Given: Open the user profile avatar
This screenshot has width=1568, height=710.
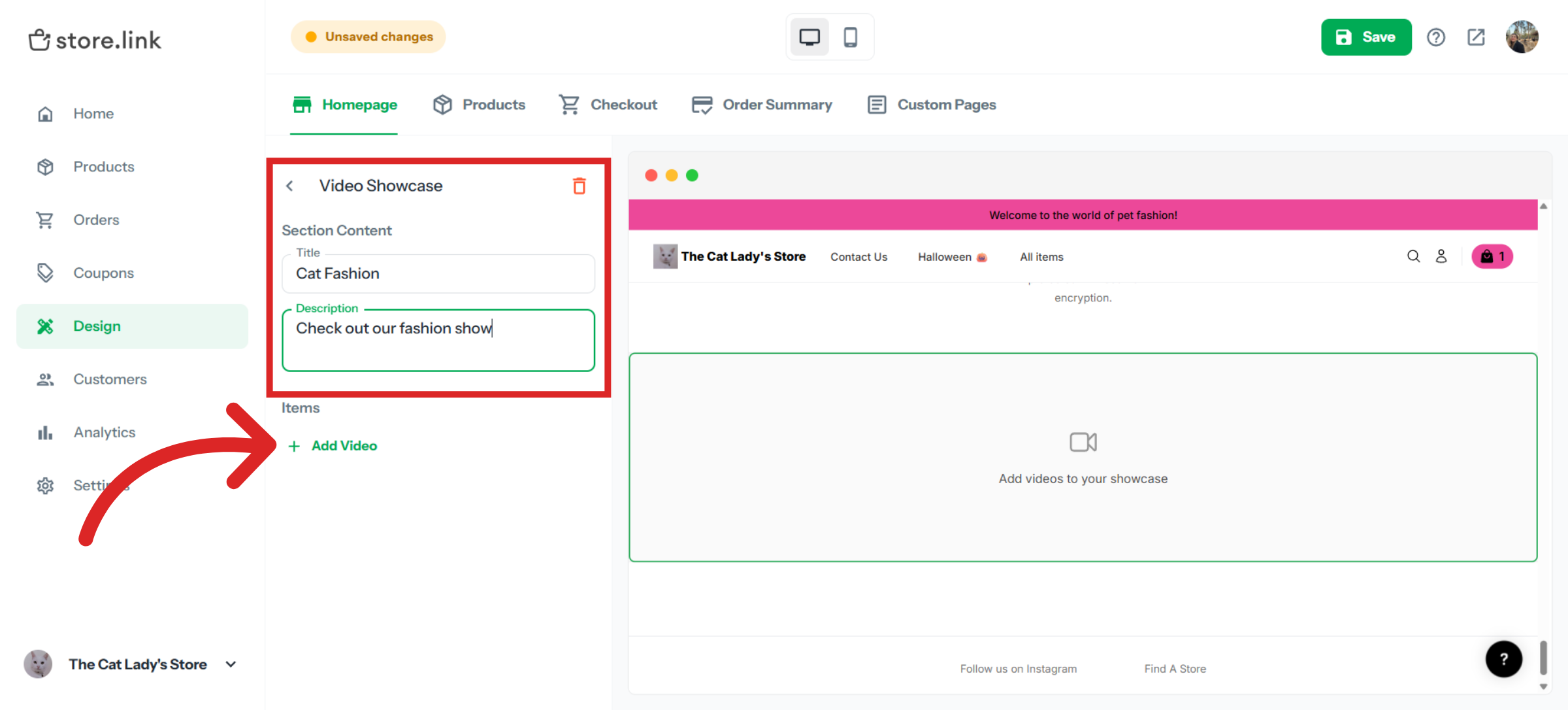Looking at the screenshot, I should (x=1522, y=37).
